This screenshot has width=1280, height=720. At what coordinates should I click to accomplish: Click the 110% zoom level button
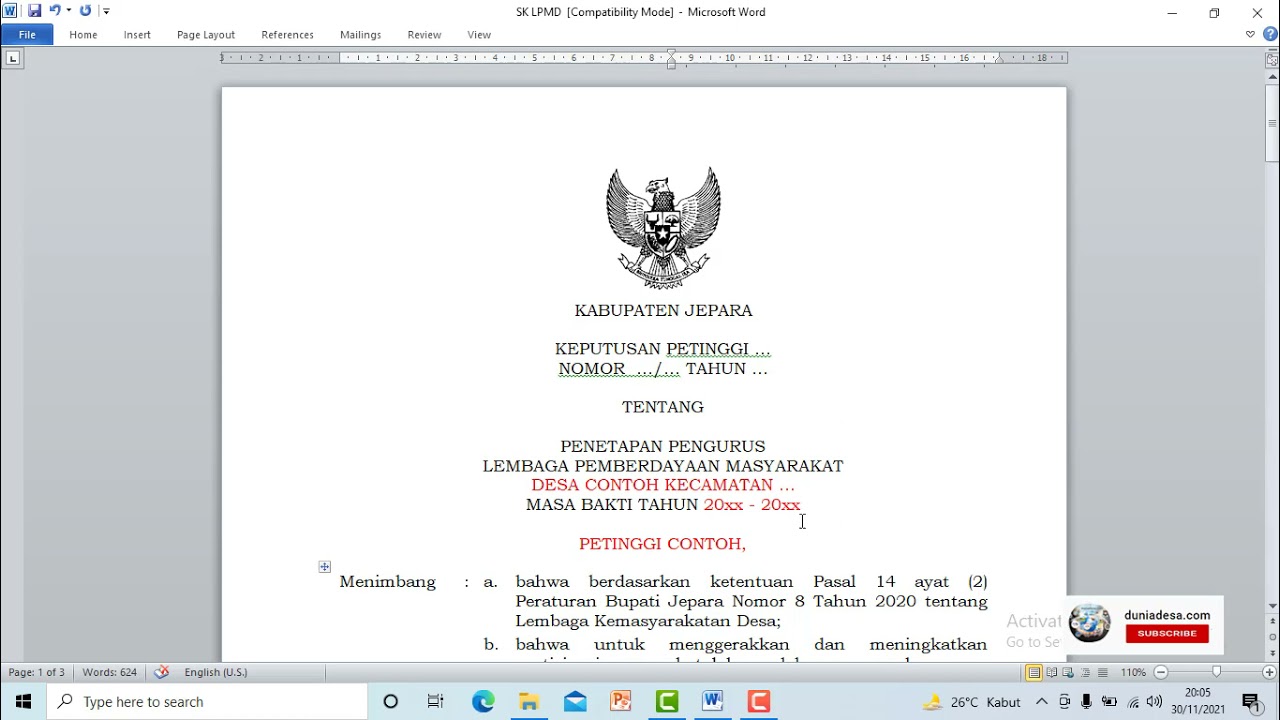[x=1133, y=673]
